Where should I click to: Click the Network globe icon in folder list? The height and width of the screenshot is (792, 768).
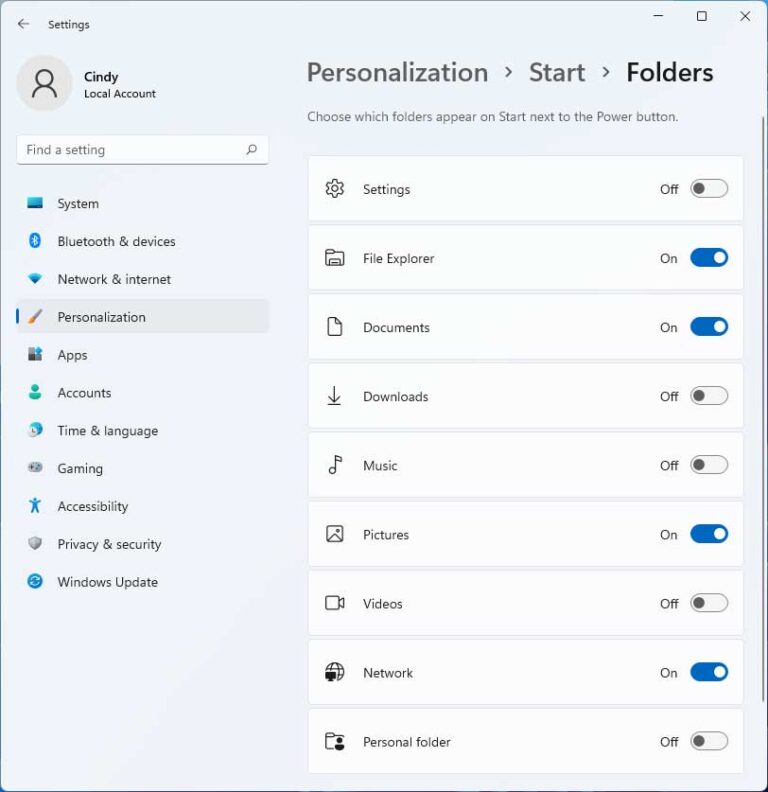[334, 672]
